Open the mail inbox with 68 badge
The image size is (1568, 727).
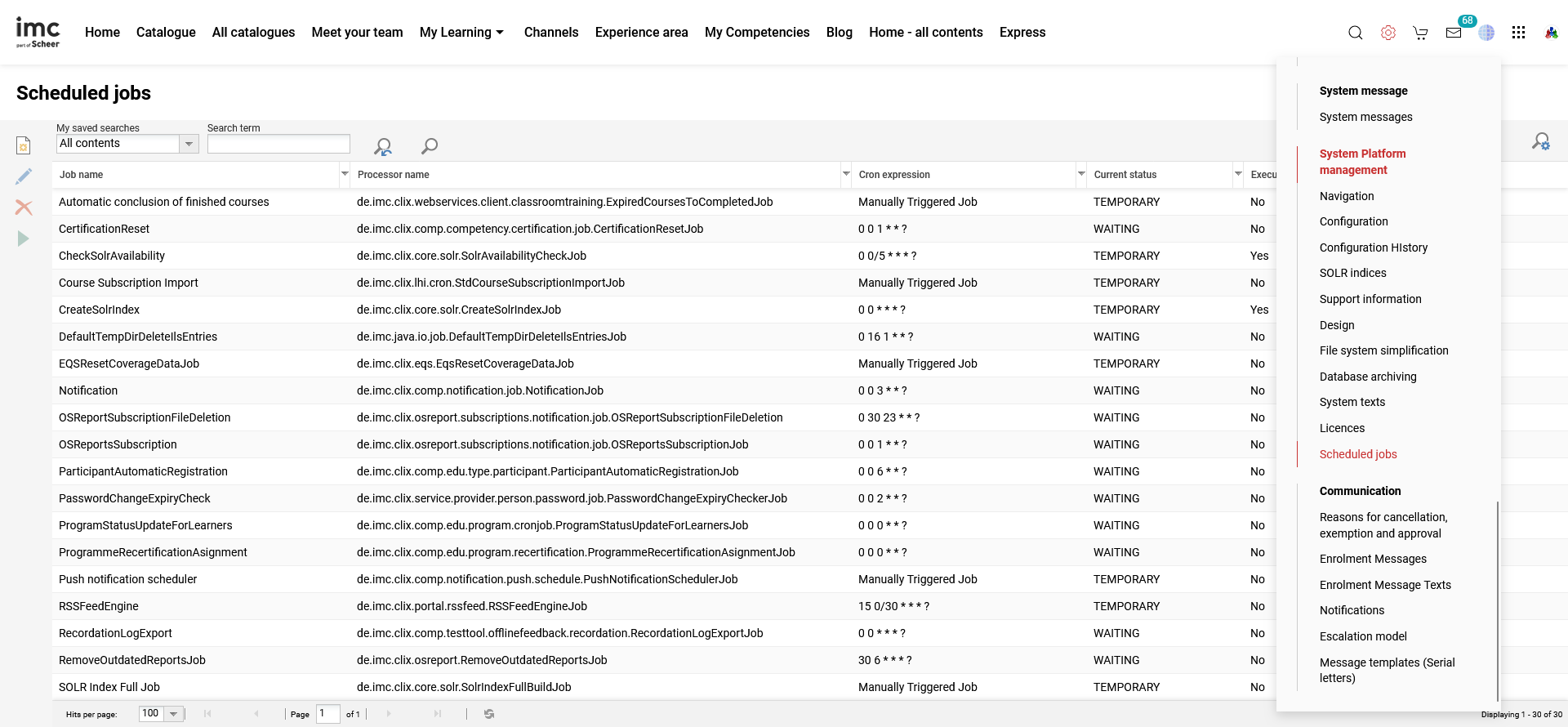1454,33
